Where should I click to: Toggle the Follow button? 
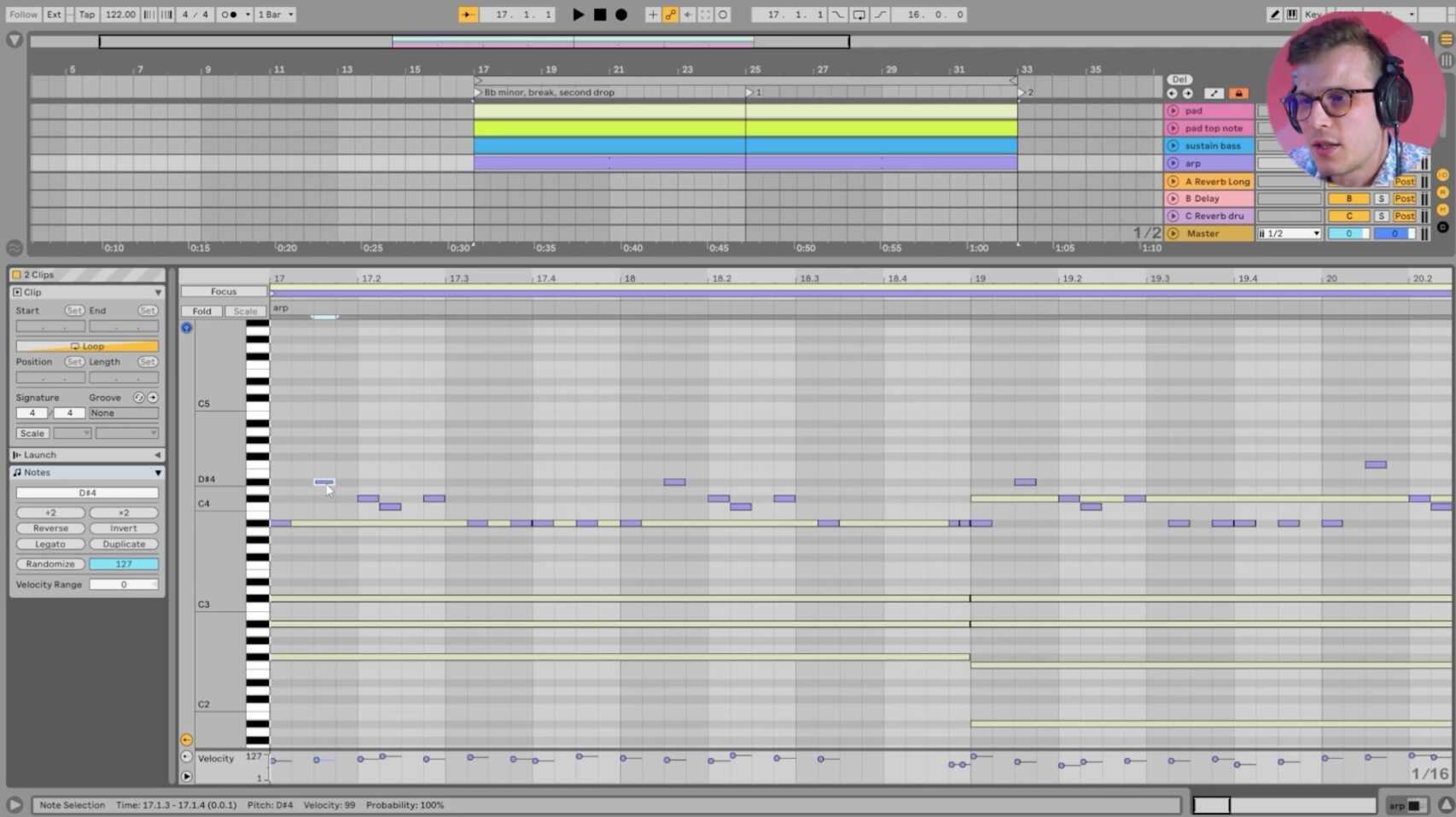coord(23,15)
